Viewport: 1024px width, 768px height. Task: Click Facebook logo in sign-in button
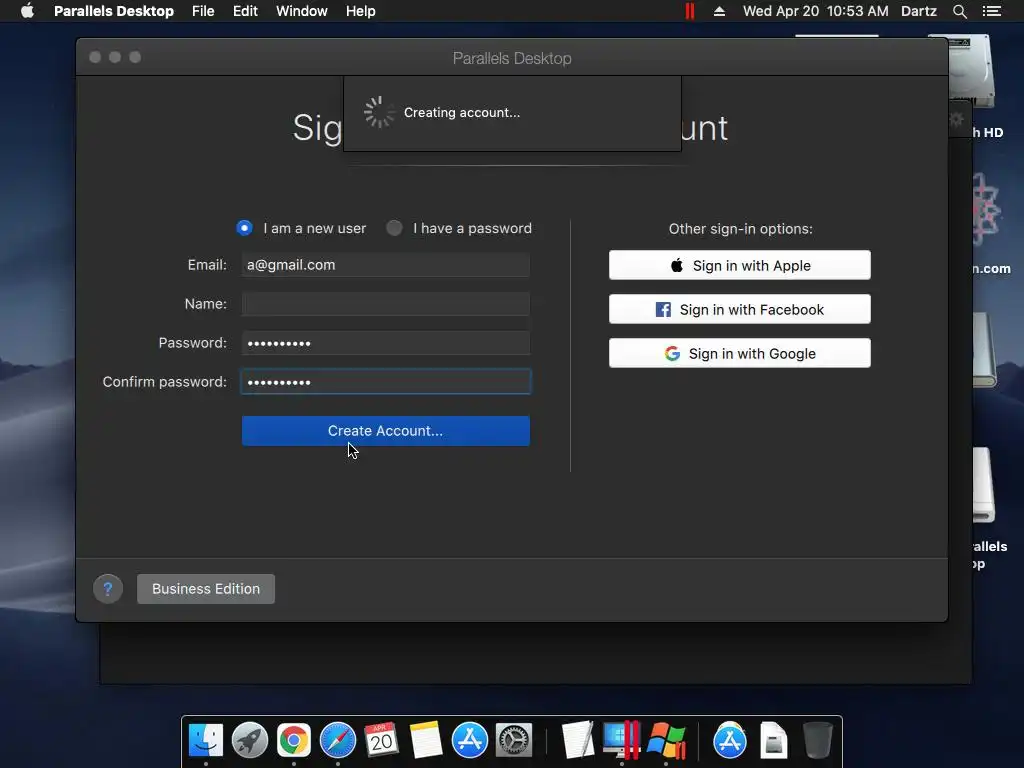click(663, 310)
